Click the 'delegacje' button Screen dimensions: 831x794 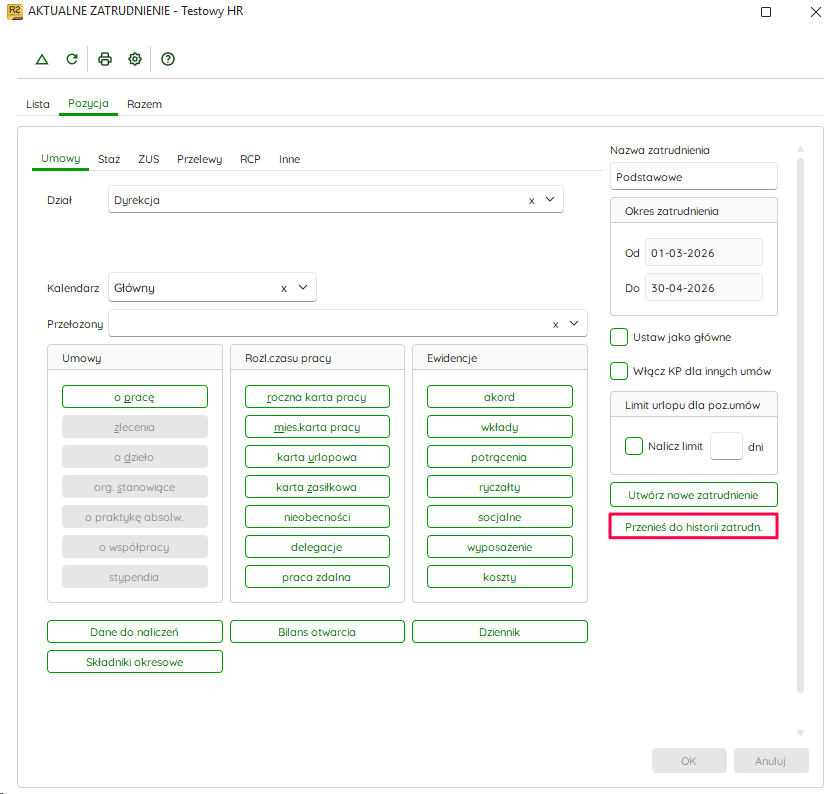[x=317, y=547]
